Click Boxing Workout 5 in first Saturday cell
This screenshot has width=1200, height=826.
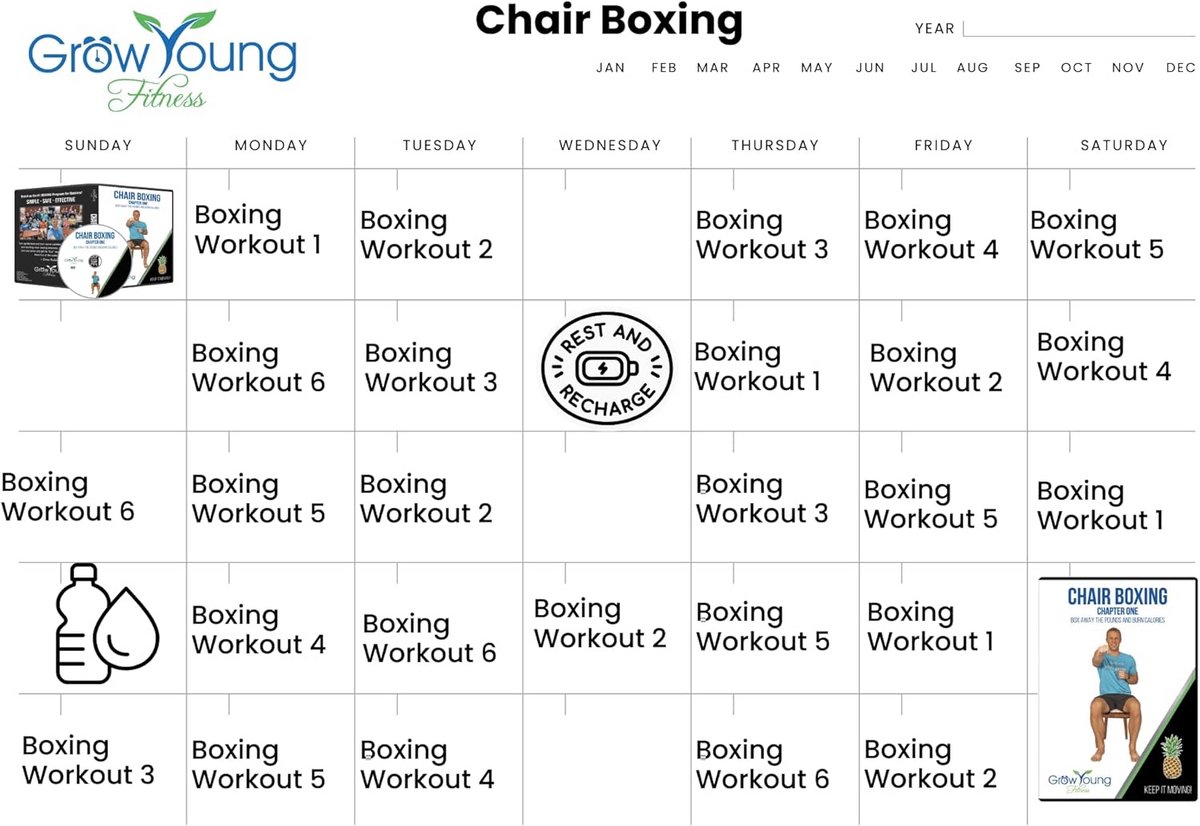[1097, 235]
